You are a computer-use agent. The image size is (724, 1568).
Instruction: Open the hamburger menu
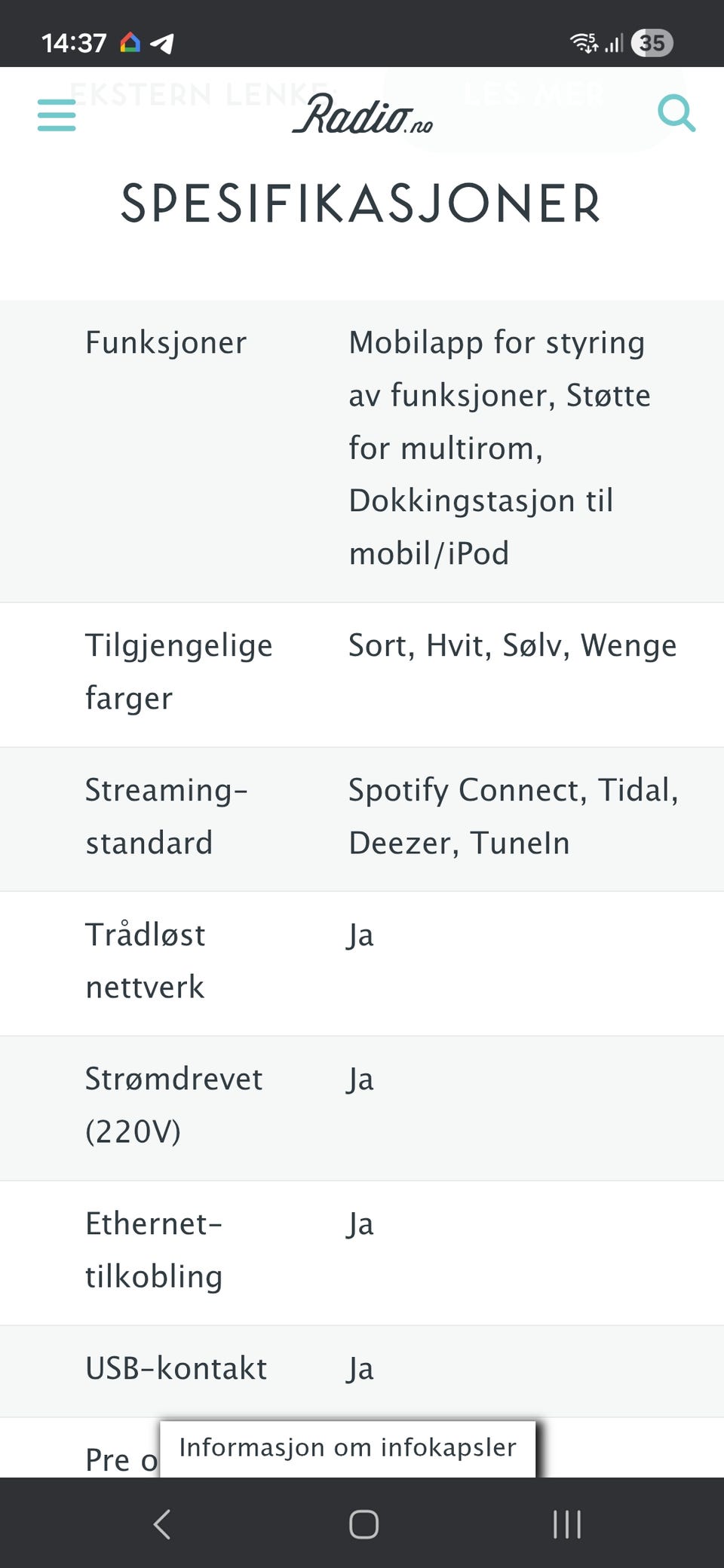click(57, 115)
